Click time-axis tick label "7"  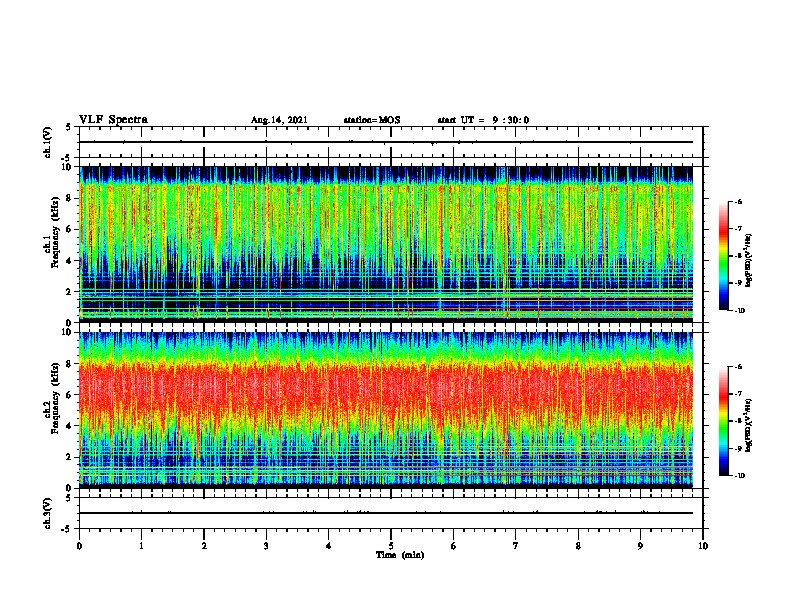516,546
